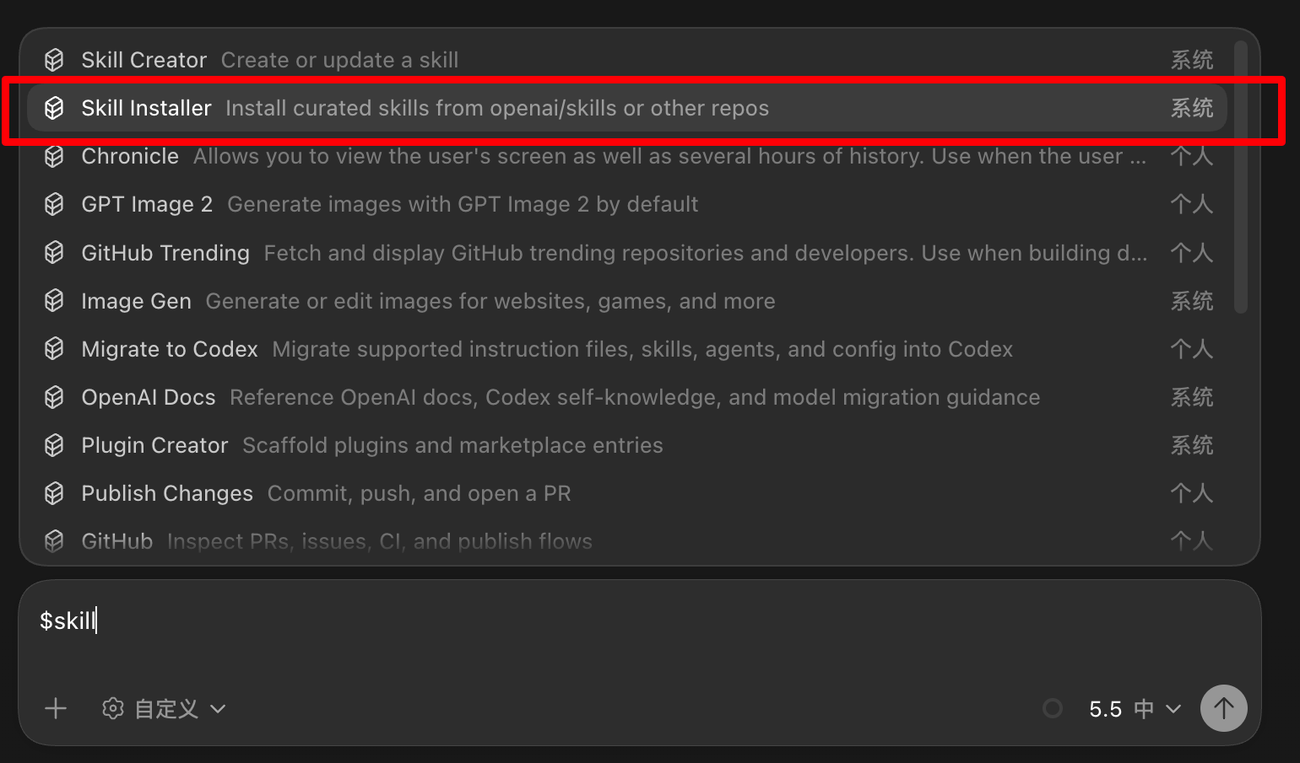Viewport: 1300px width, 763px height.
Task: Click the cube icon beside Migrate to Codex
Action: pos(54,349)
